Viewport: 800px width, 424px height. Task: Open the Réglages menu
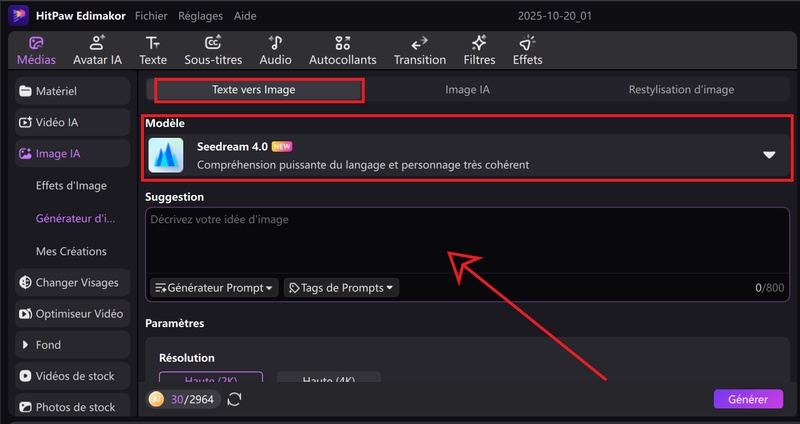click(x=200, y=16)
